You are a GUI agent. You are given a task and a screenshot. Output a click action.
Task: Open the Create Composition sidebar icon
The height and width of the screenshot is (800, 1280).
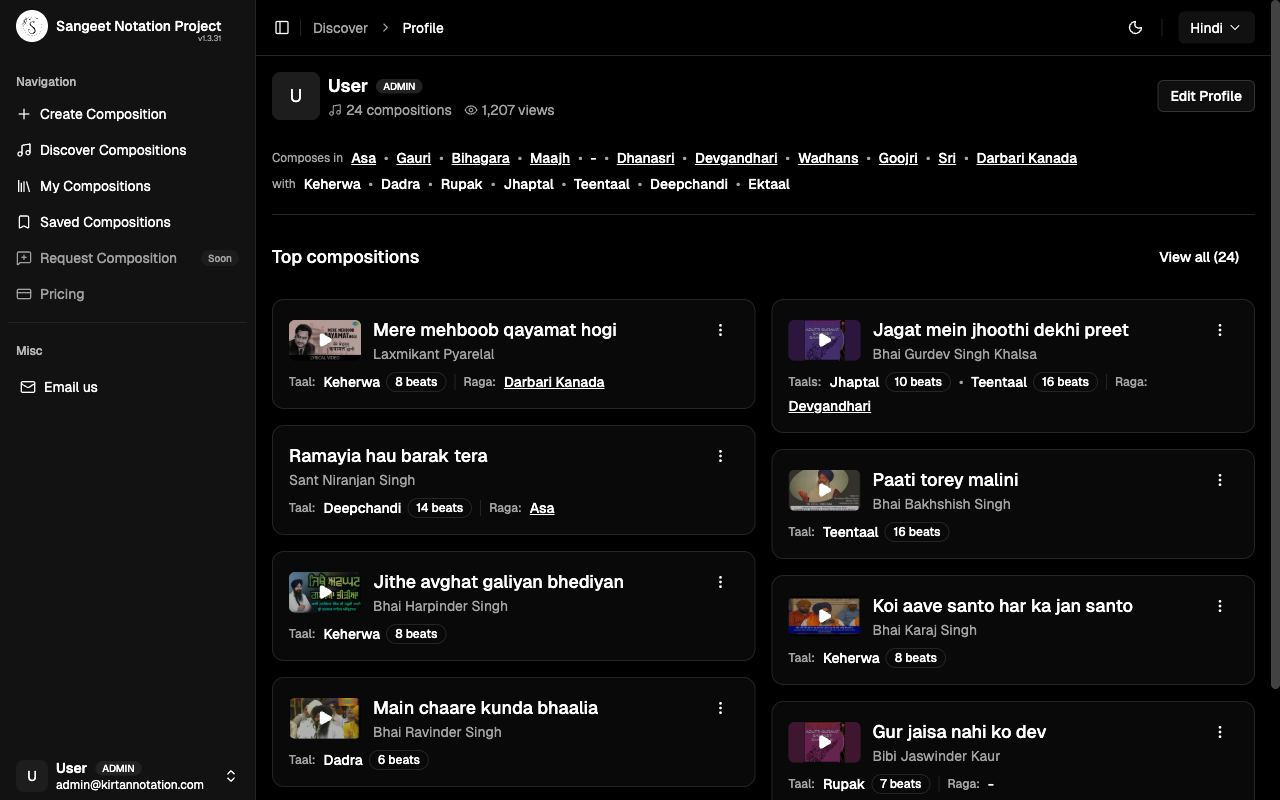pyautogui.click(x=24, y=114)
